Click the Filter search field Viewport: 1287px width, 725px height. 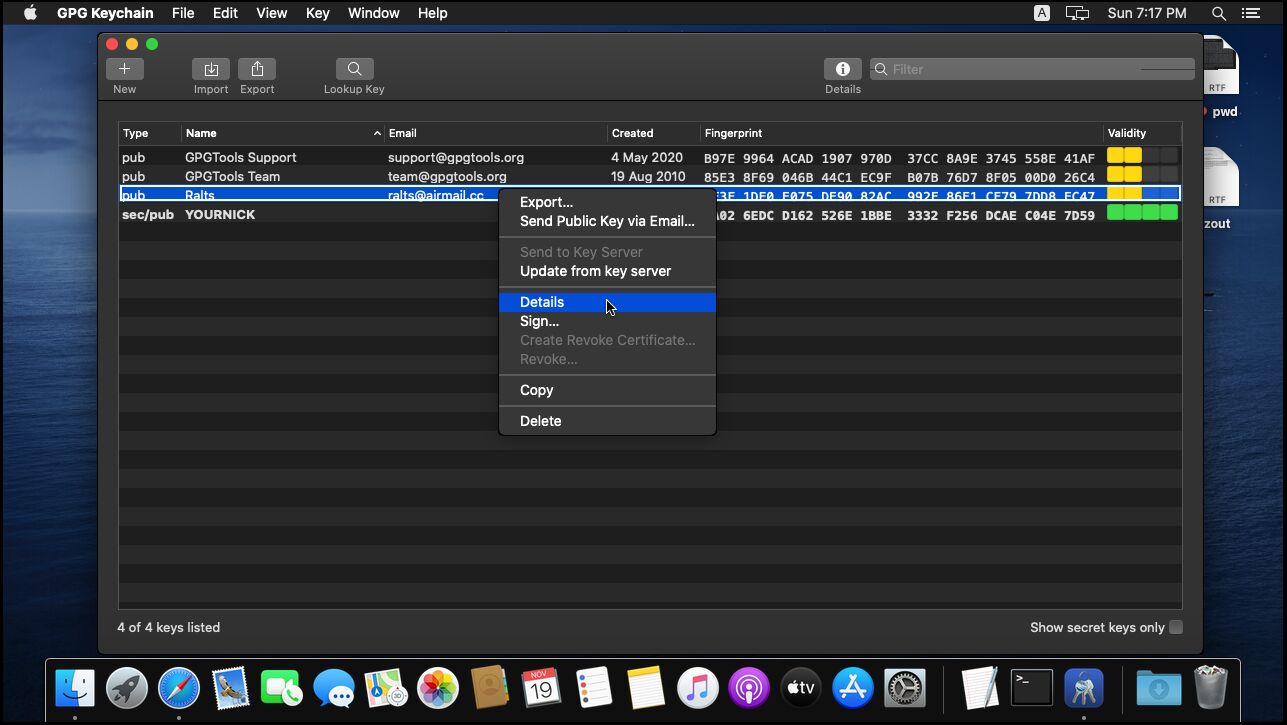[1030, 69]
